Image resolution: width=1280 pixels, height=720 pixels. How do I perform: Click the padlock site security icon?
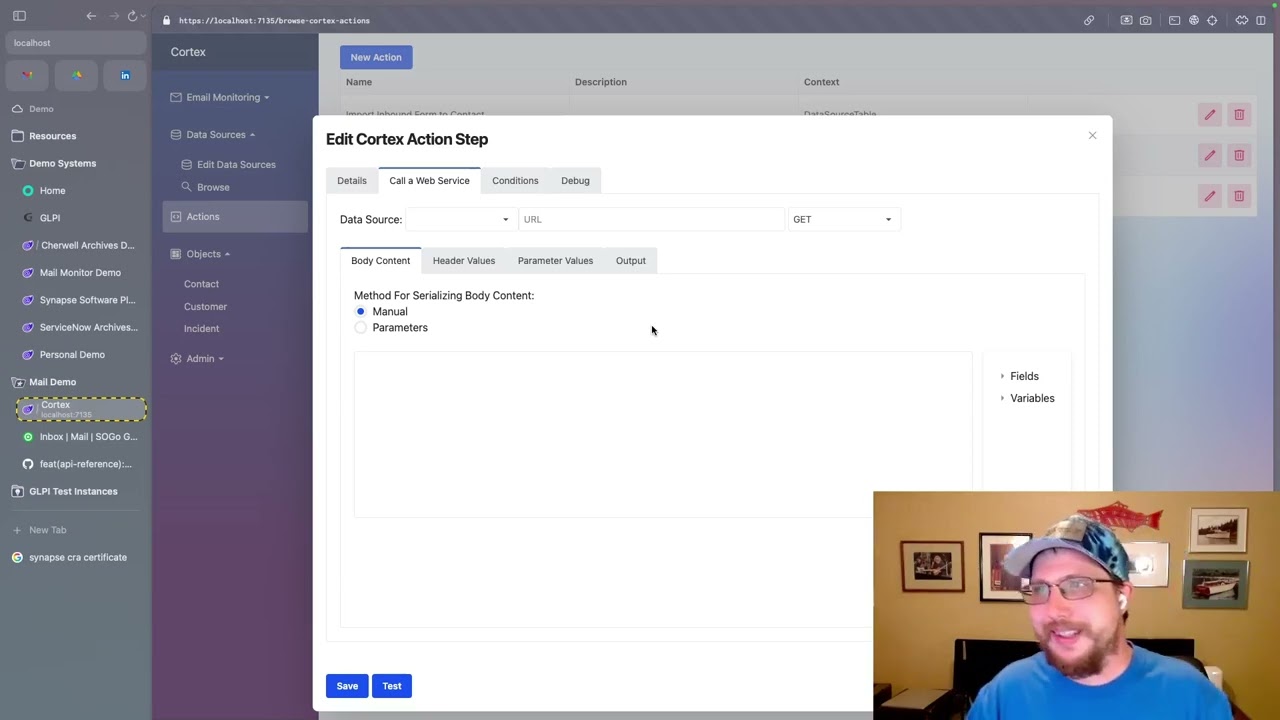point(167,20)
